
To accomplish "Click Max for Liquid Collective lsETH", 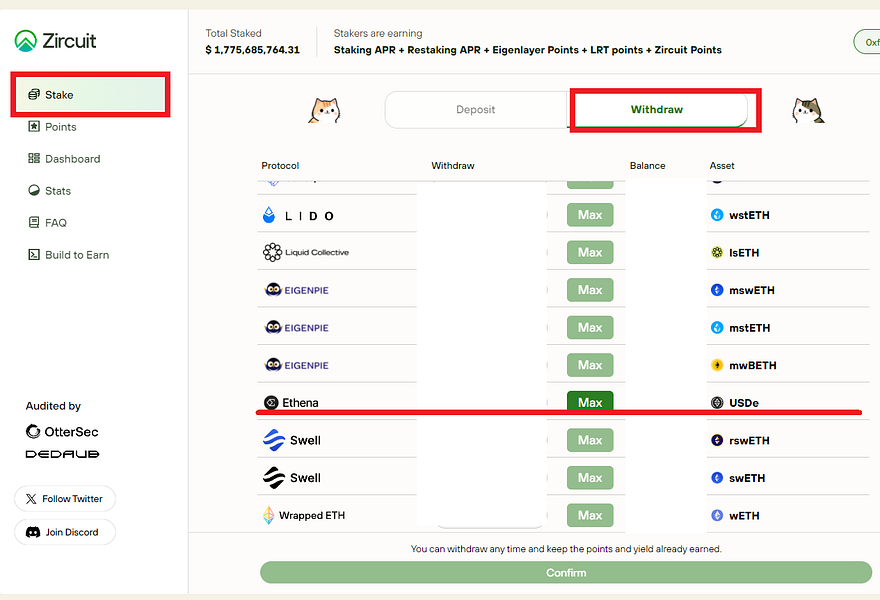I will (590, 253).
